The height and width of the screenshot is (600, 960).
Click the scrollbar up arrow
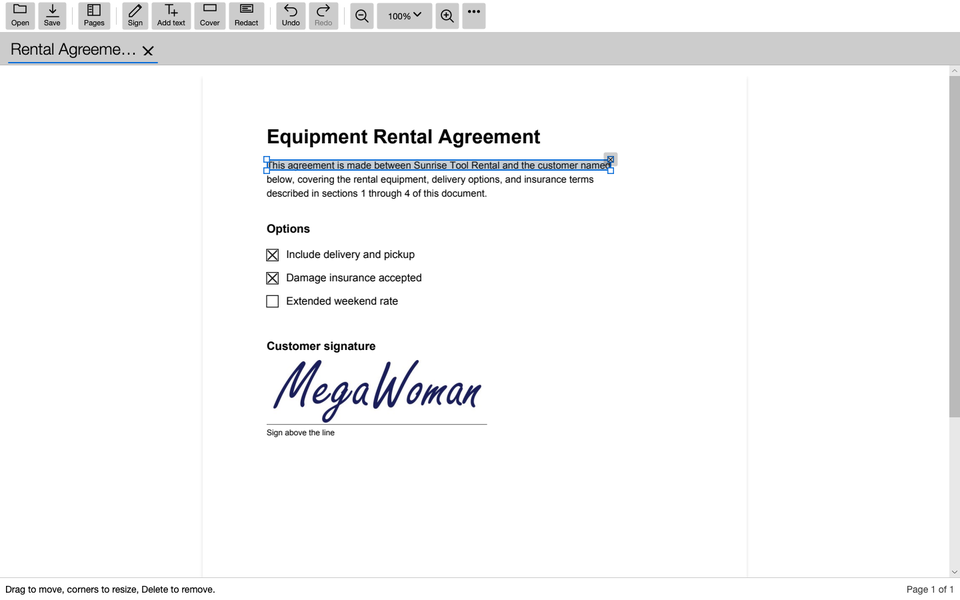pyautogui.click(x=954, y=71)
